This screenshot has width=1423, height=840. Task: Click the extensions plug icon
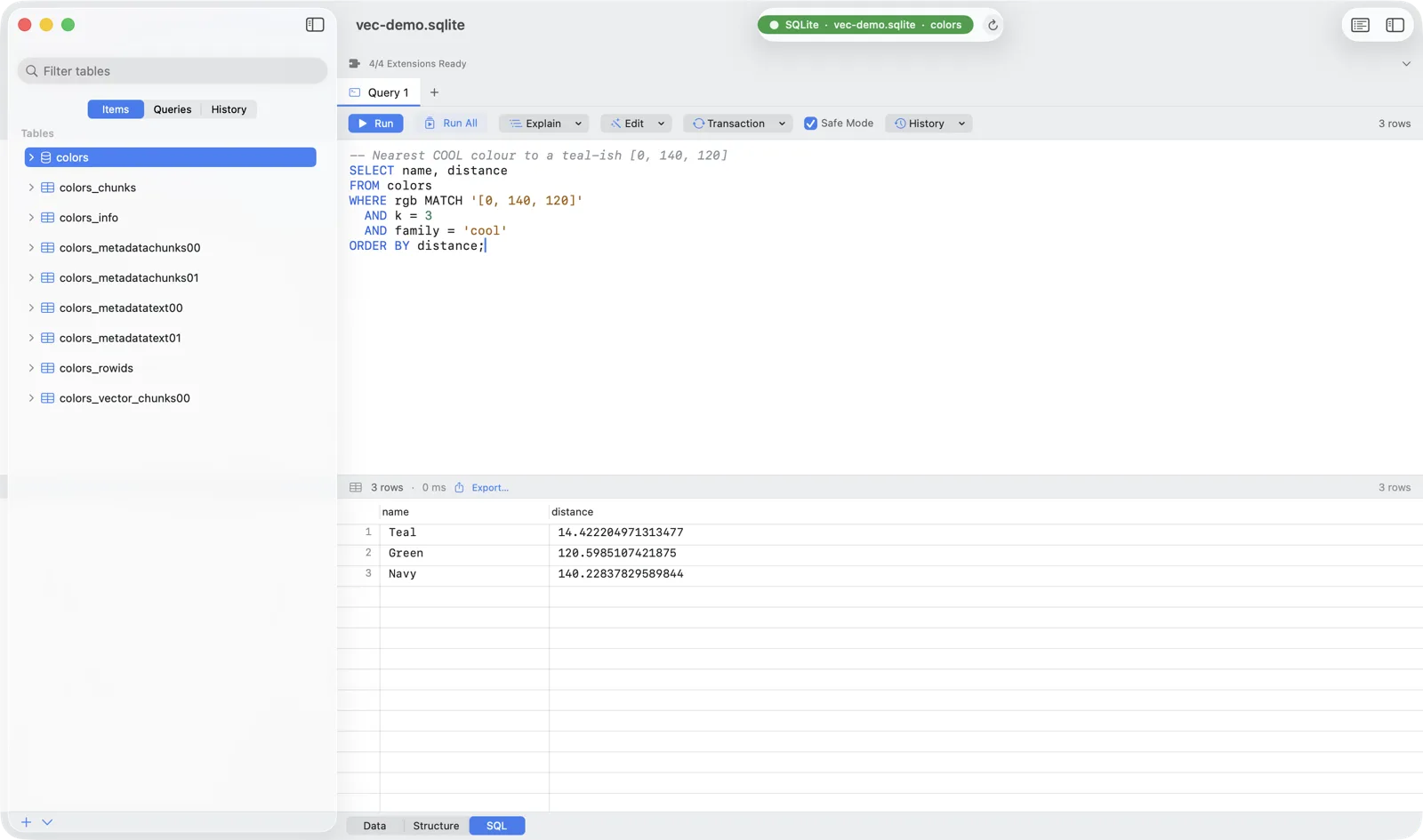tap(355, 64)
